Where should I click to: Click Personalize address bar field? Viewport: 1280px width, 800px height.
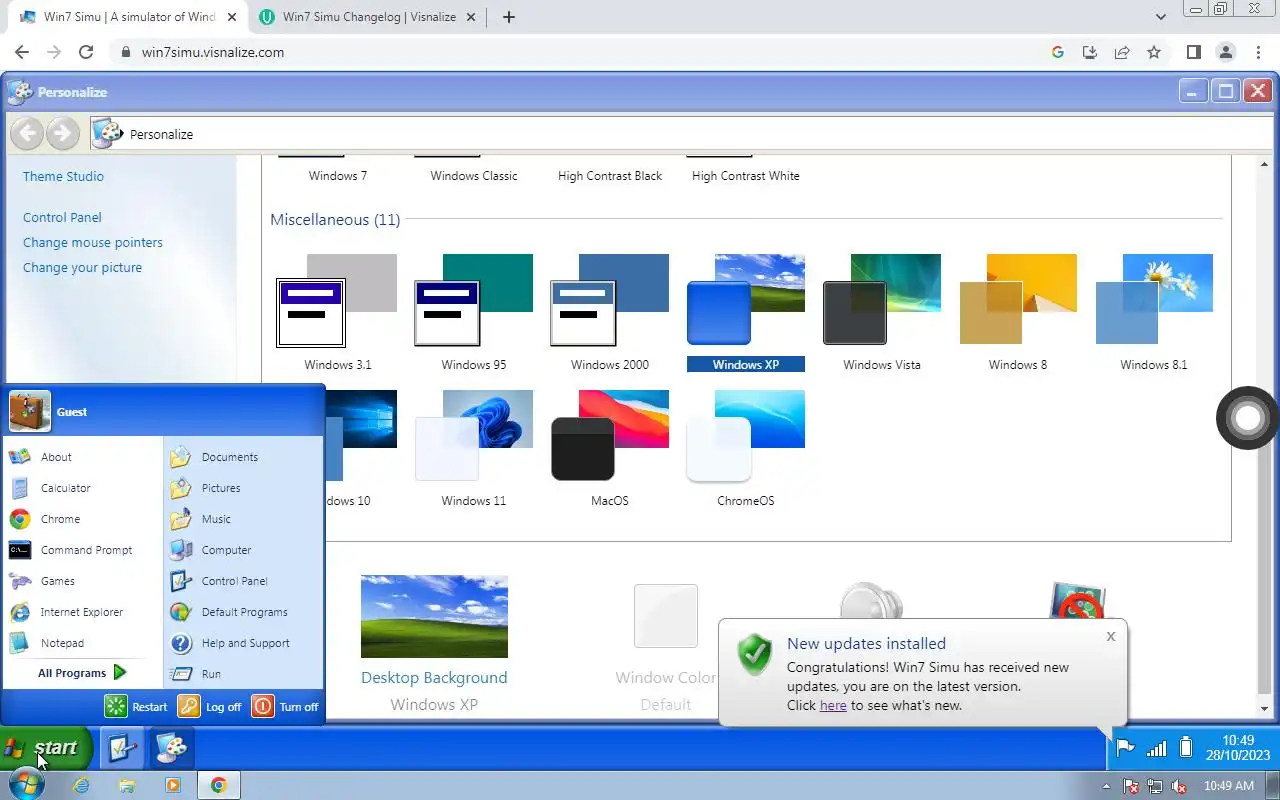(x=680, y=134)
